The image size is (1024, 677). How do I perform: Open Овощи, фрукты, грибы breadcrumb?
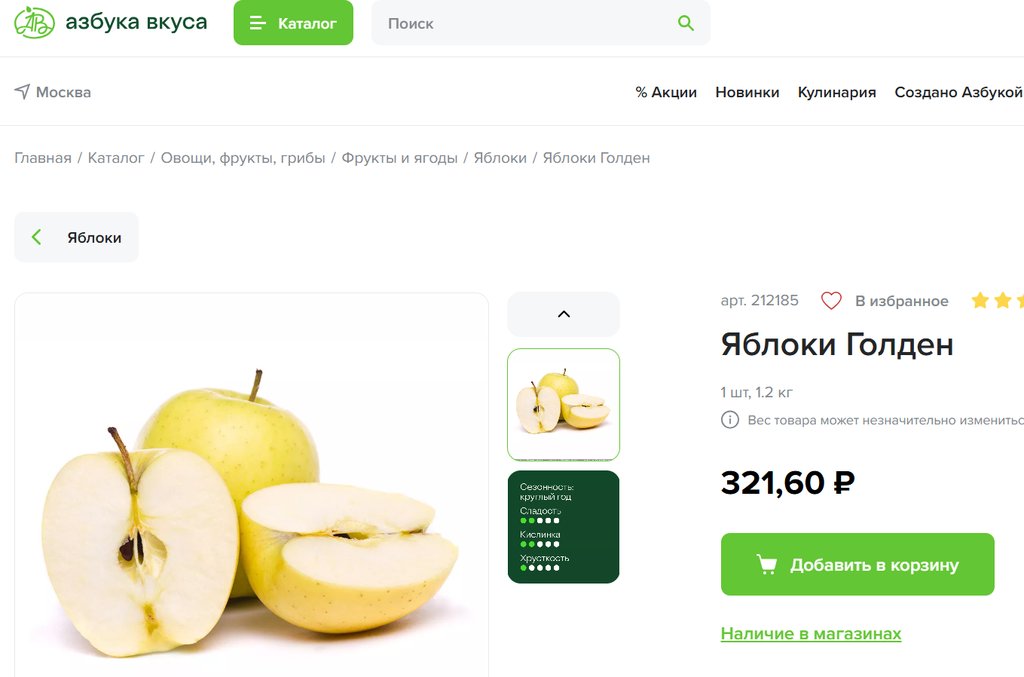243,158
